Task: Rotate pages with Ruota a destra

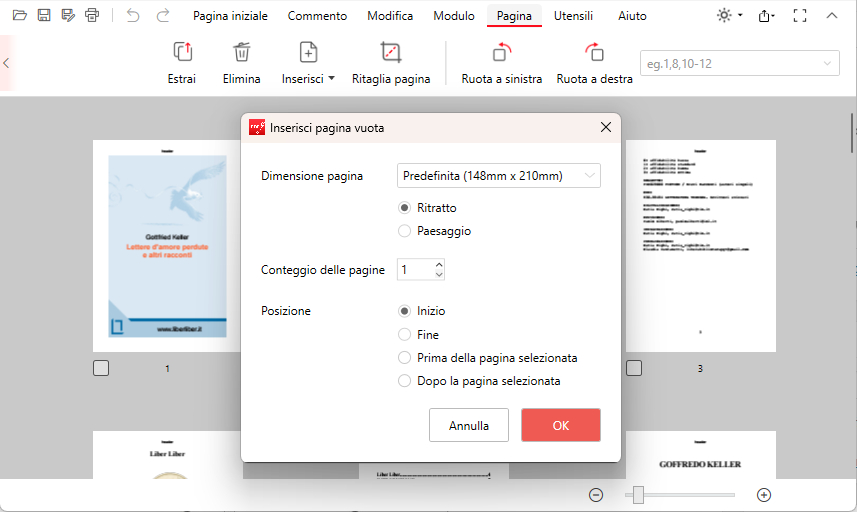Action: (595, 63)
